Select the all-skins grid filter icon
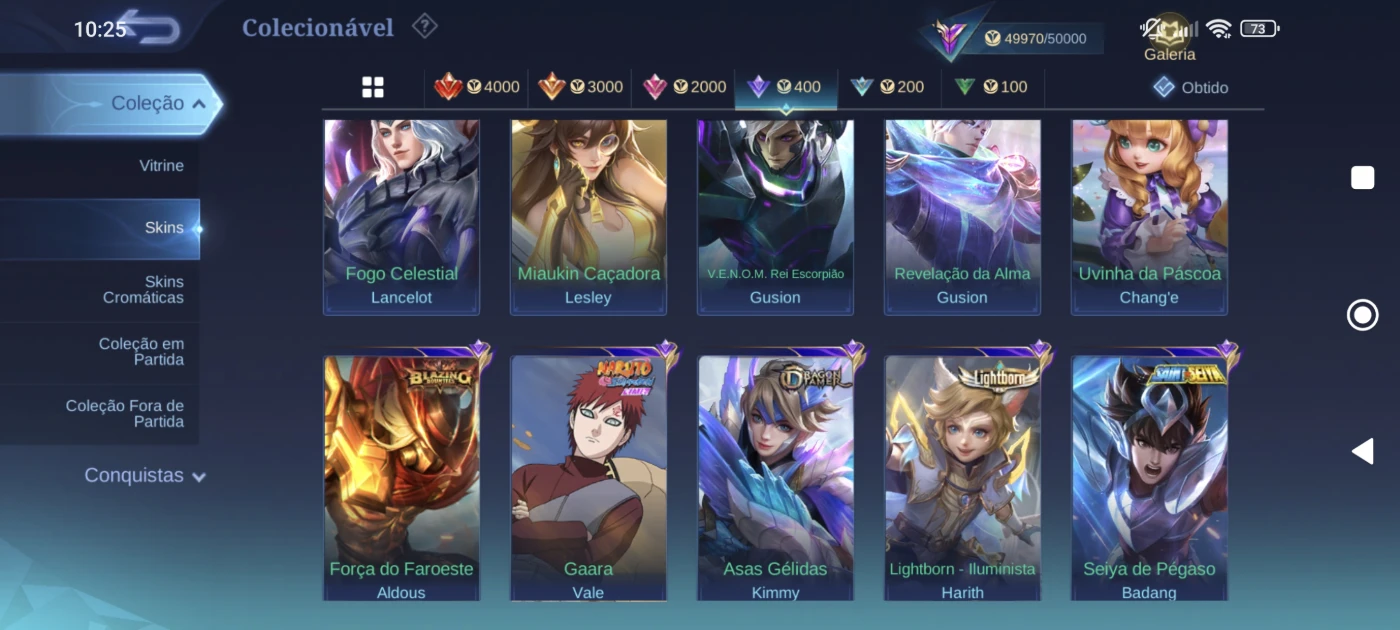1400x630 pixels. tap(373, 87)
